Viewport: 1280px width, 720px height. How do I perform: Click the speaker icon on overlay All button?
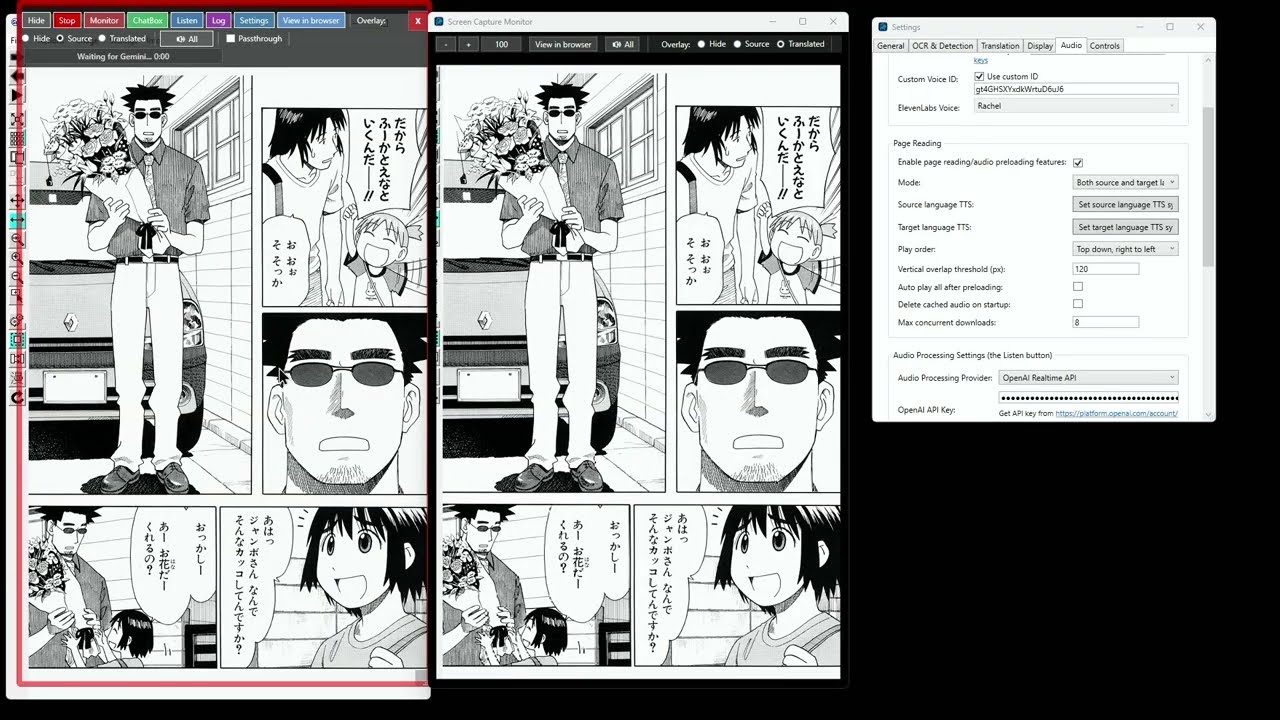click(180, 39)
